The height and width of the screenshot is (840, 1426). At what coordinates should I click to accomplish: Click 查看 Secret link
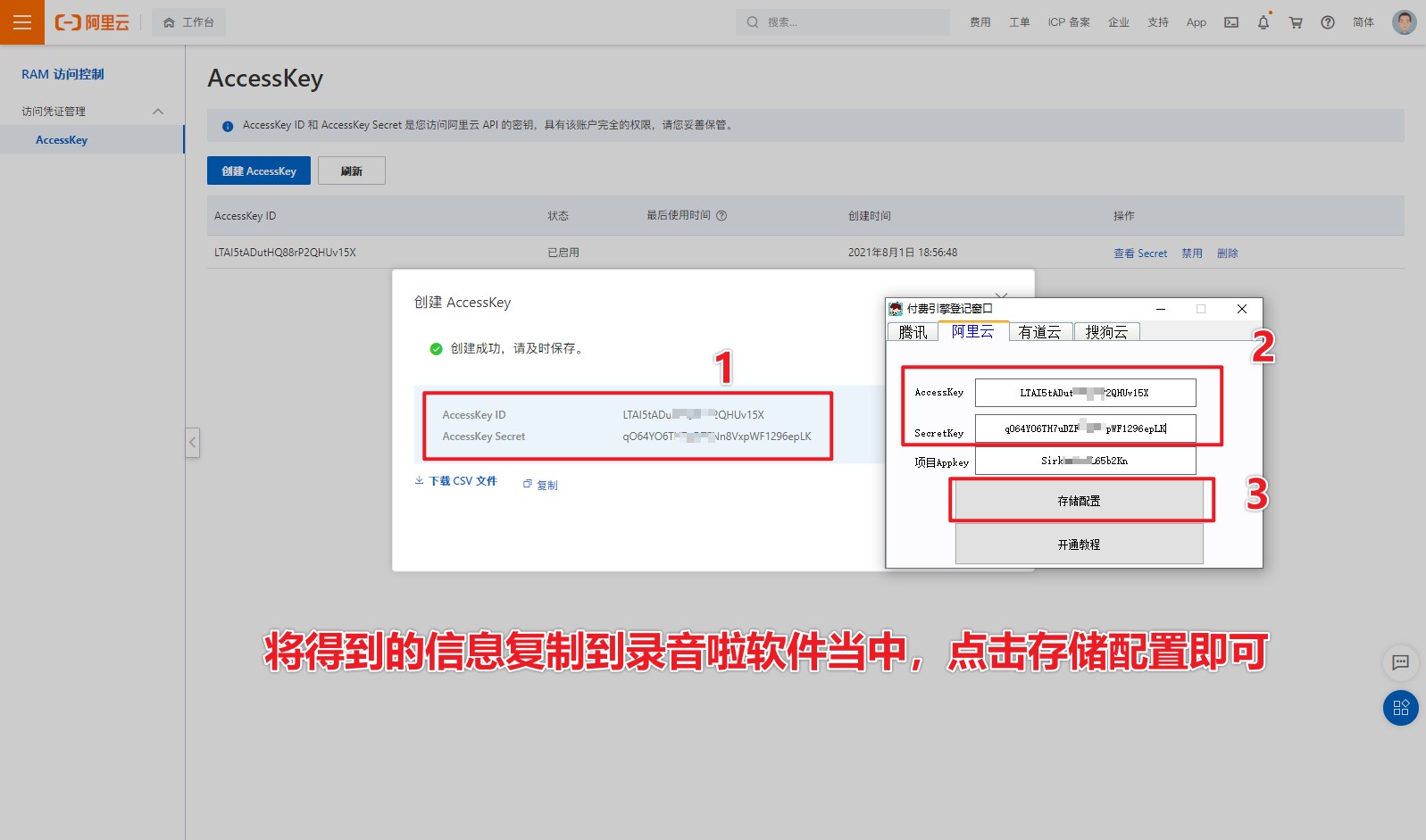1140,254
